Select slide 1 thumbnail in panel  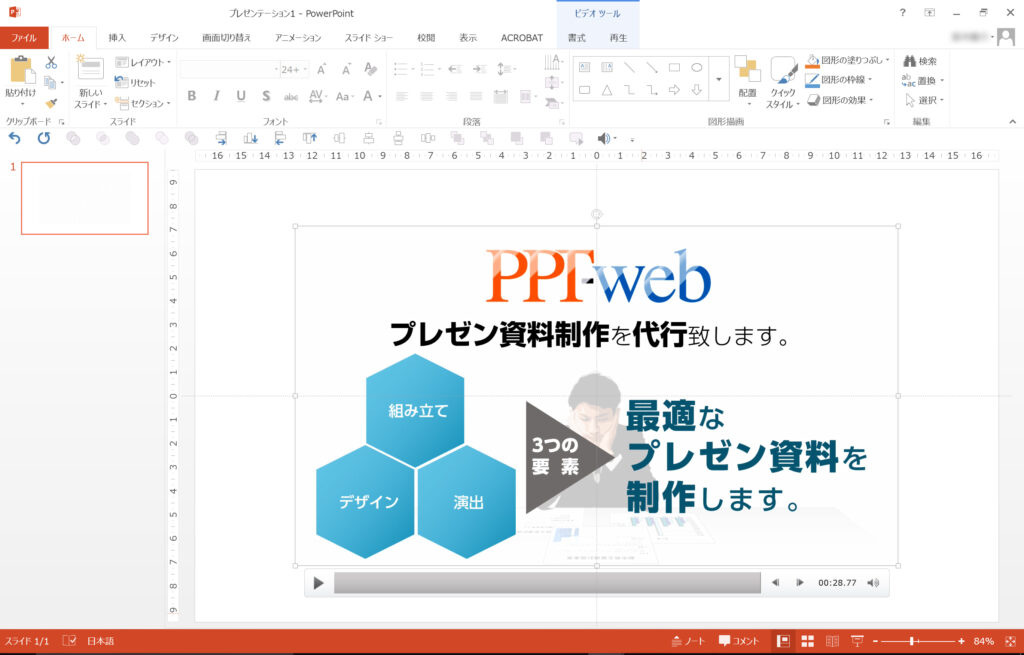coord(85,199)
